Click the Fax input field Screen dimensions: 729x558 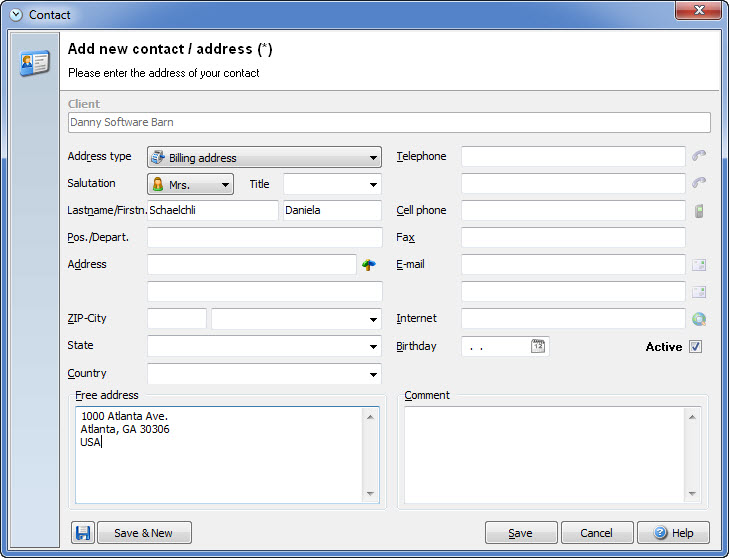click(573, 237)
